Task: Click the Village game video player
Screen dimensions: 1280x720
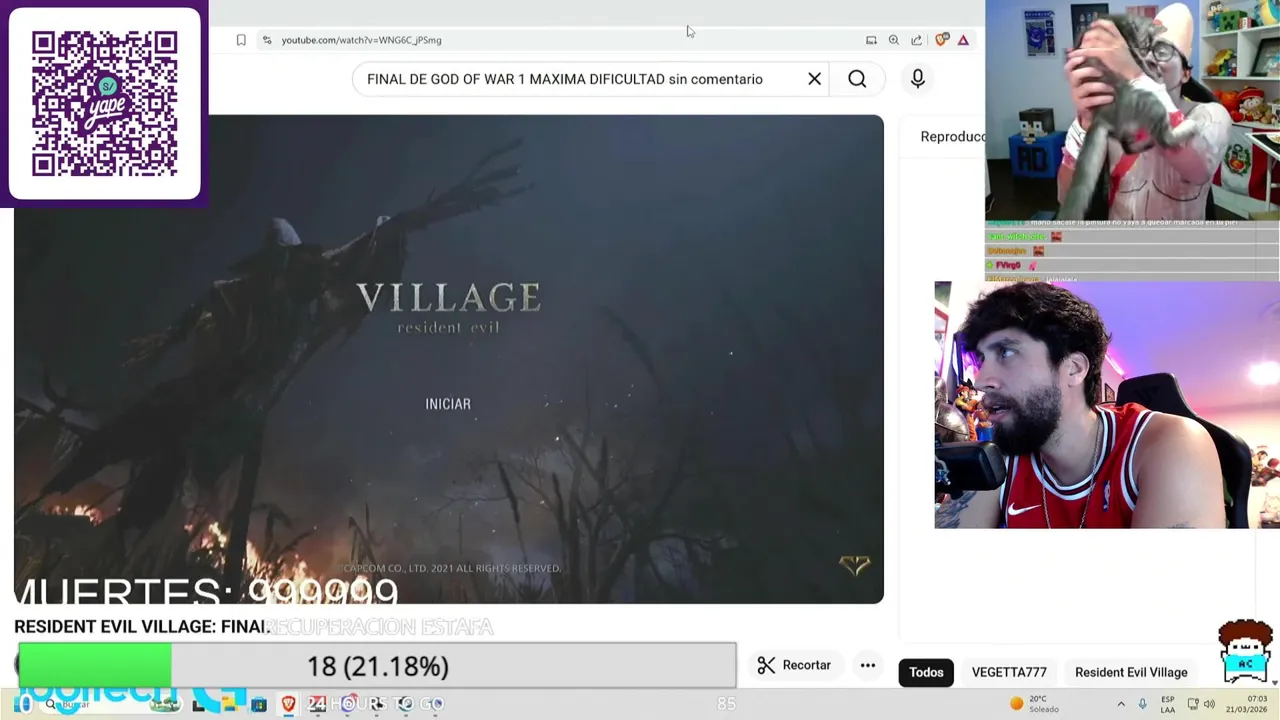Action: tap(449, 359)
